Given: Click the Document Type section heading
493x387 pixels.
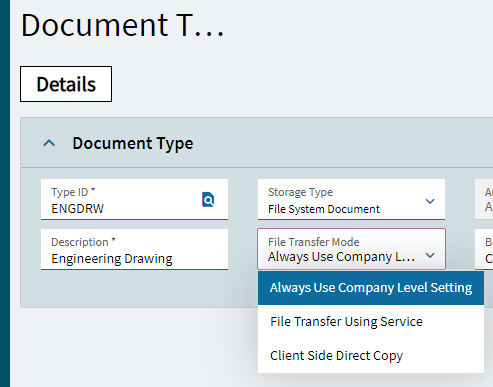Looking at the screenshot, I should [133, 143].
